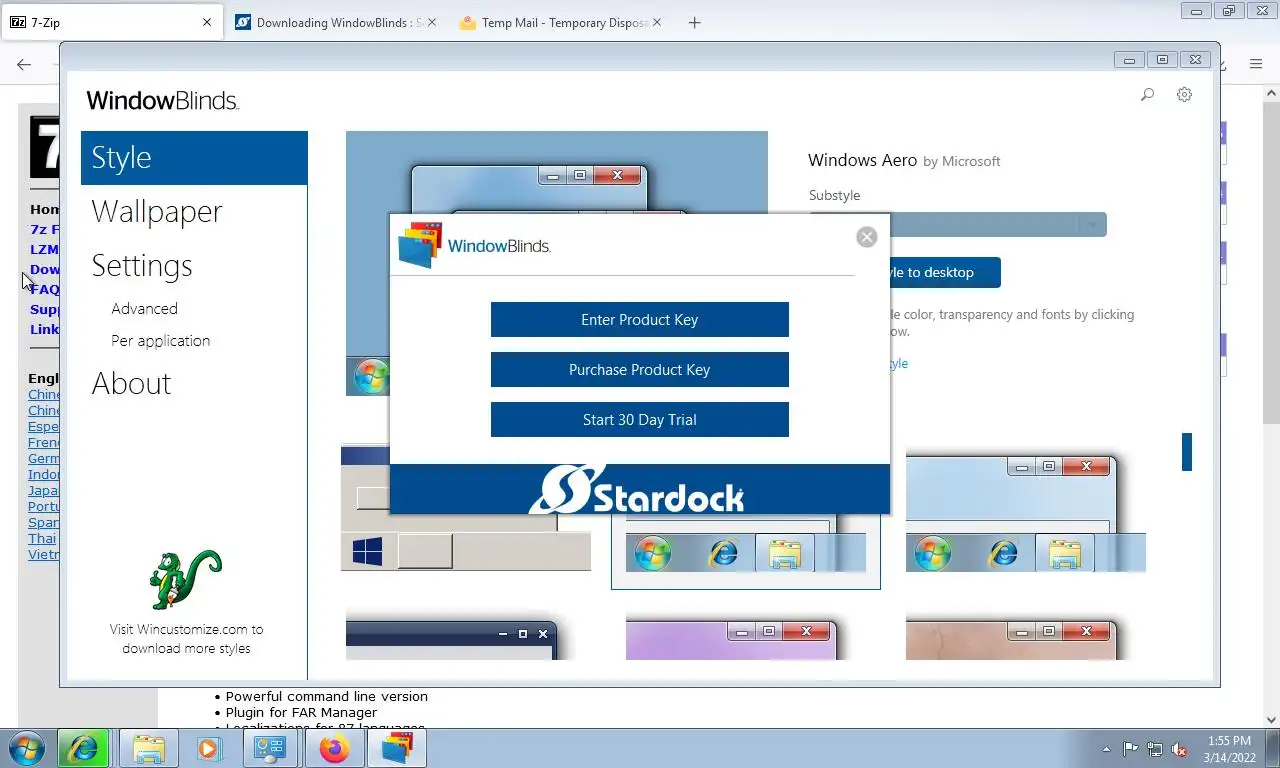Screen dimensions: 1280x768
Task: Click the blue scrollbar in styles list
Action: 1187,452
